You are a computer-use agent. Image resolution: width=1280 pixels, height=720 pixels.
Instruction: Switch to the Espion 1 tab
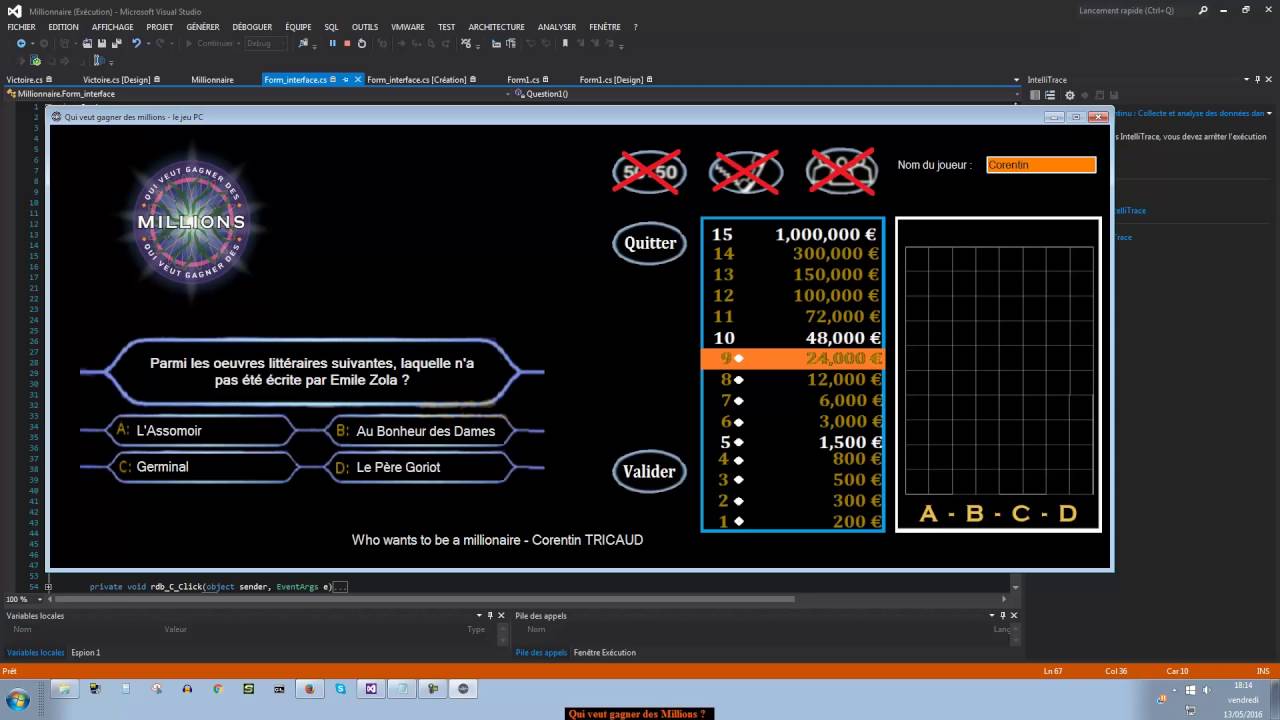(x=85, y=653)
